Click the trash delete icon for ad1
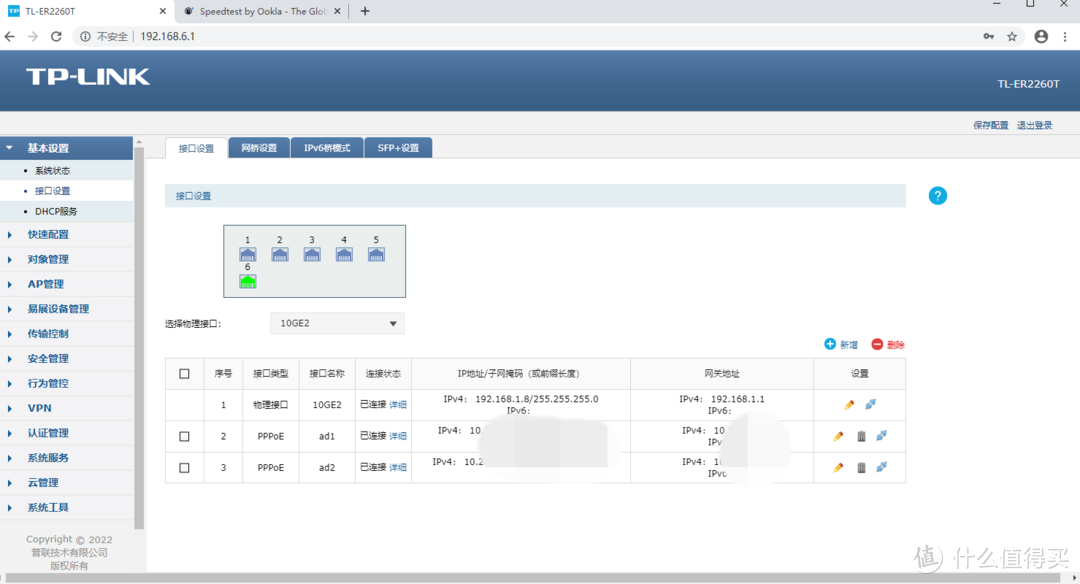The height and width of the screenshot is (584, 1080). pos(860,436)
